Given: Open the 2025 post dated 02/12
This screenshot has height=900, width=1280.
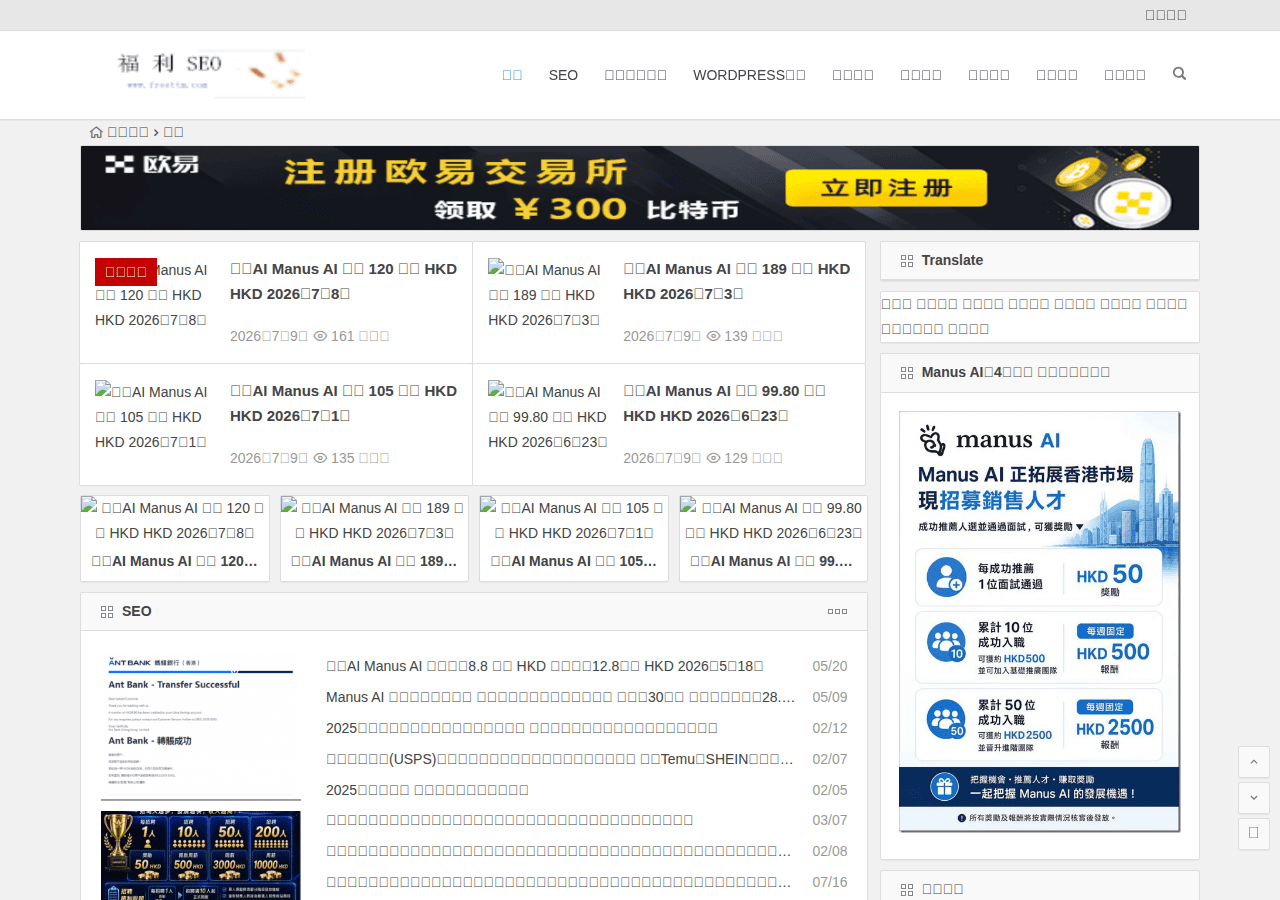Looking at the screenshot, I should pyautogui.click(x=522, y=728).
